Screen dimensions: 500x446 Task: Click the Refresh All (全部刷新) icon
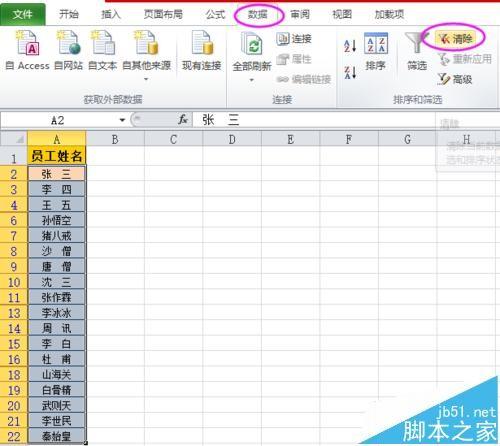(252, 43)
